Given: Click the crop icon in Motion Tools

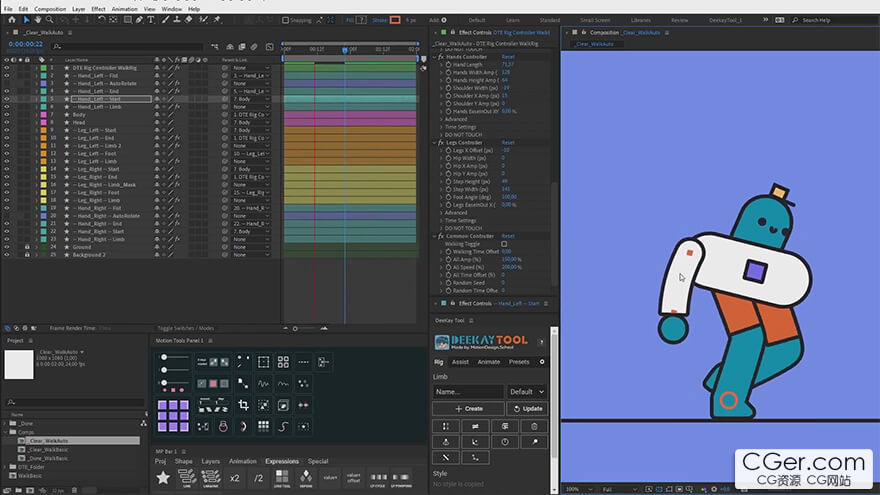Looking at the screenshot, I should (243, 405).
